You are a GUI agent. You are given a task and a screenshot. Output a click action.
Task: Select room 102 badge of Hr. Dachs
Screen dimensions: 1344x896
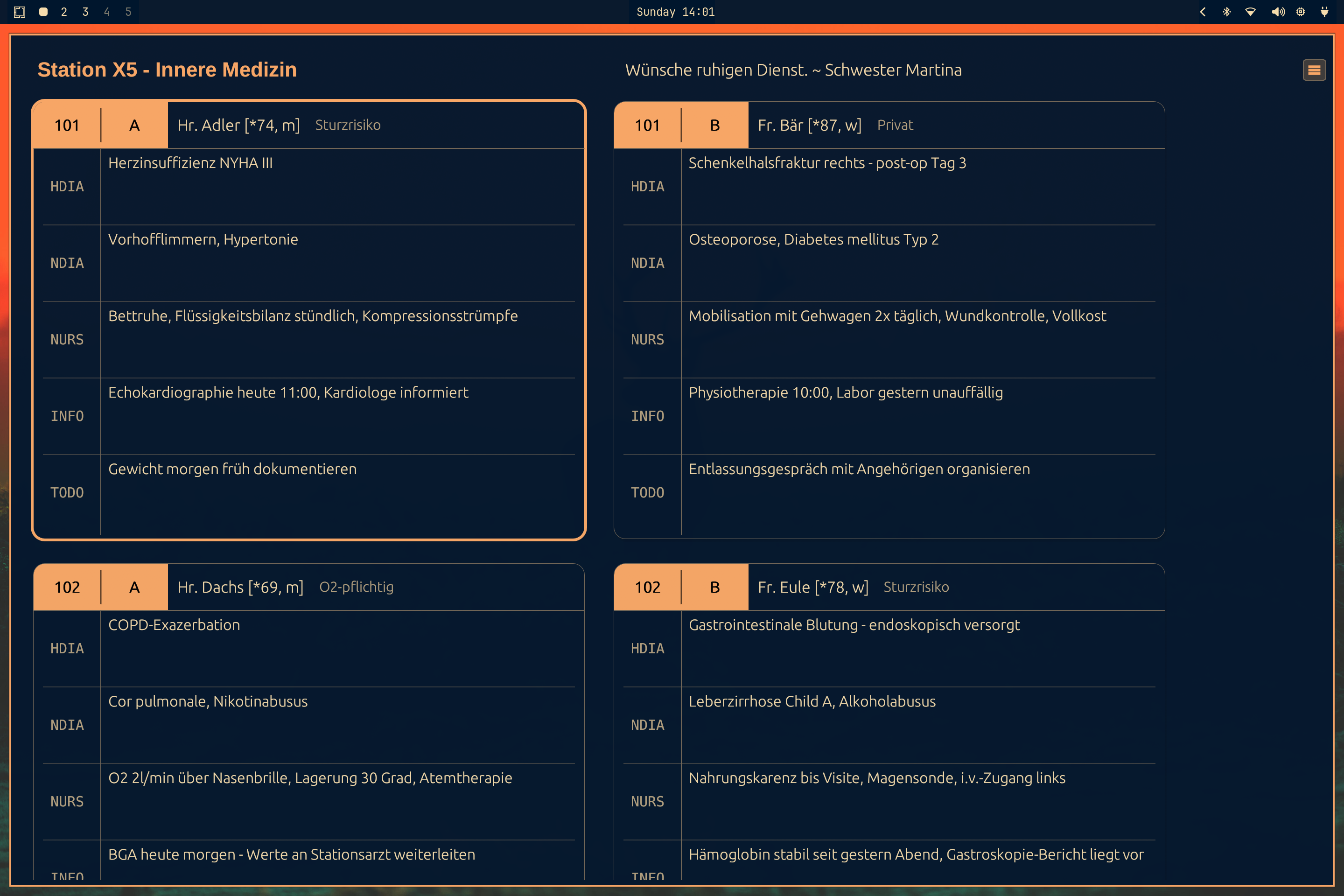(67, 588)
